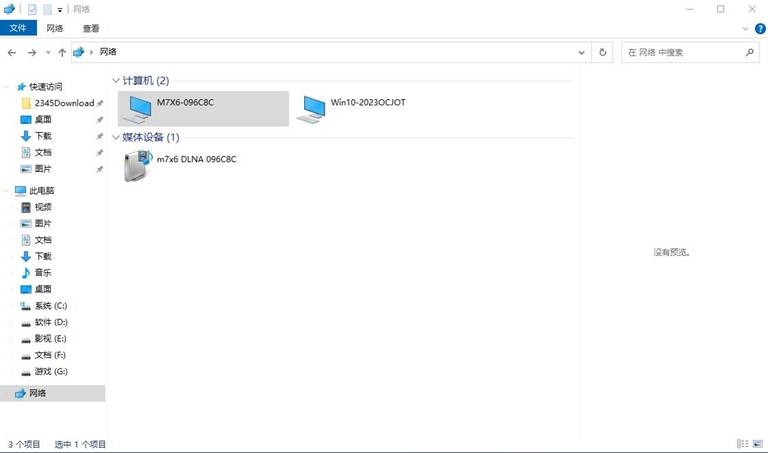The height and width of the screenshot is (453, 768).
Task: Click the New folder quick access icon
Action: tap(47, 9)
